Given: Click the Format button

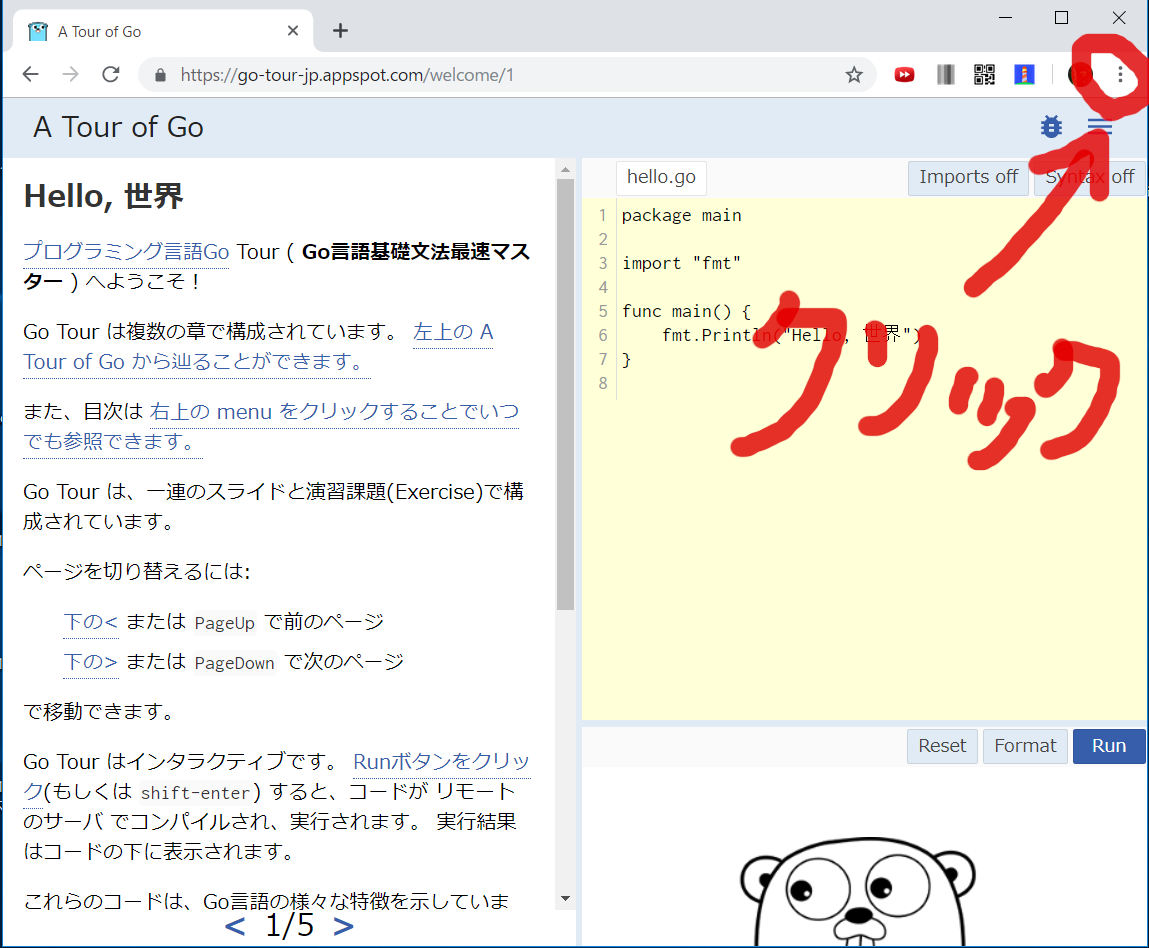Looking at the screenshot, I should (x=1024, y=746).
